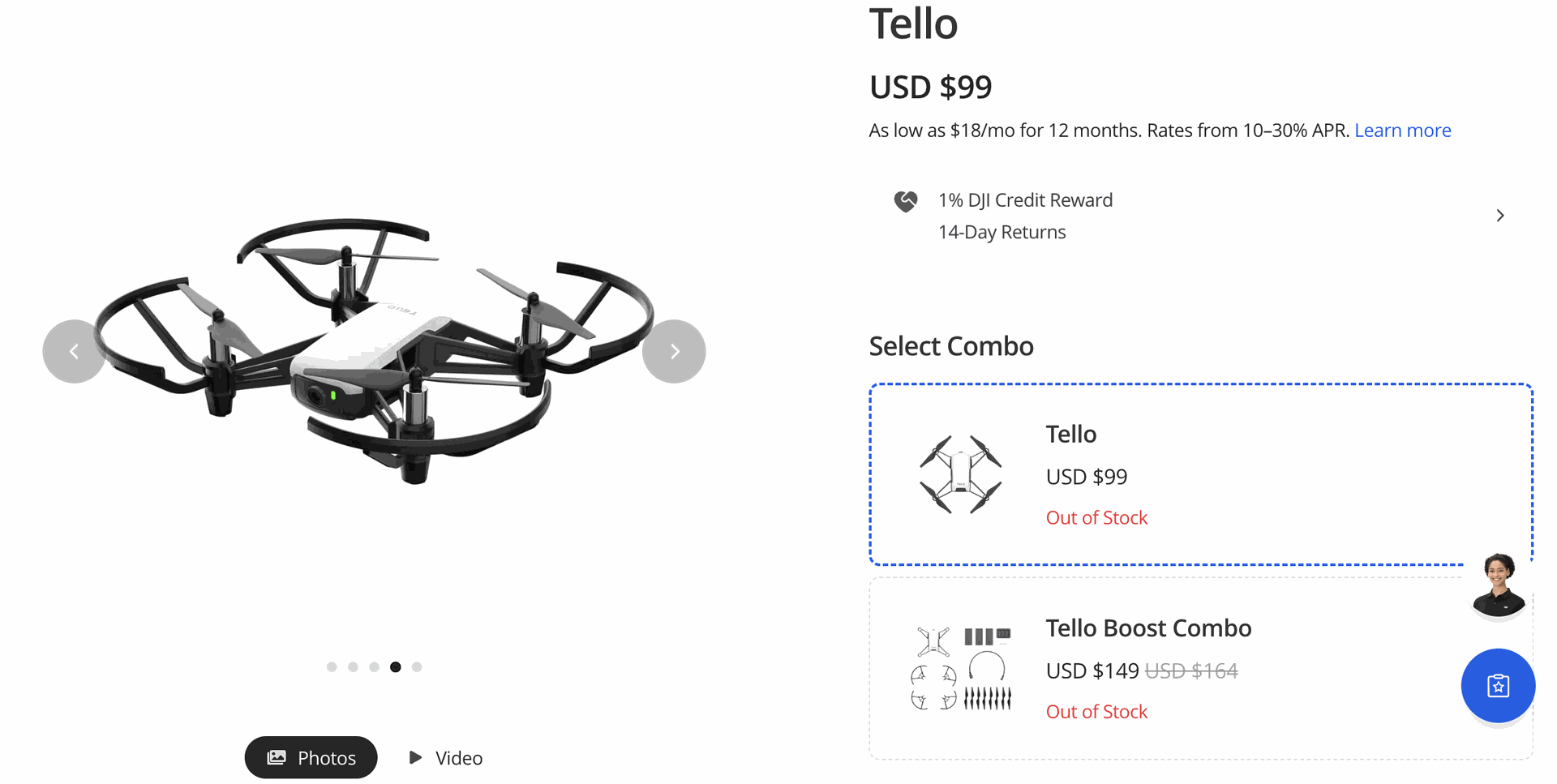Open live chat support agent avatar

[1499, 585]
